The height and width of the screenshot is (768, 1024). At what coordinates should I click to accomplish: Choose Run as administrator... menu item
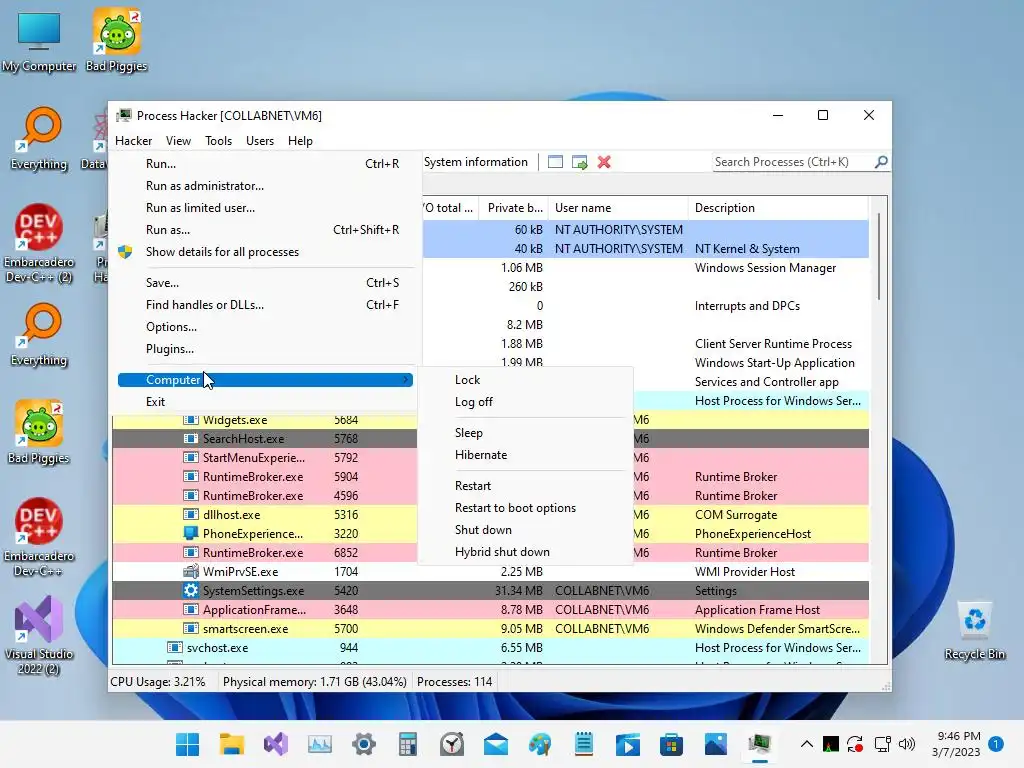point(266,186)
